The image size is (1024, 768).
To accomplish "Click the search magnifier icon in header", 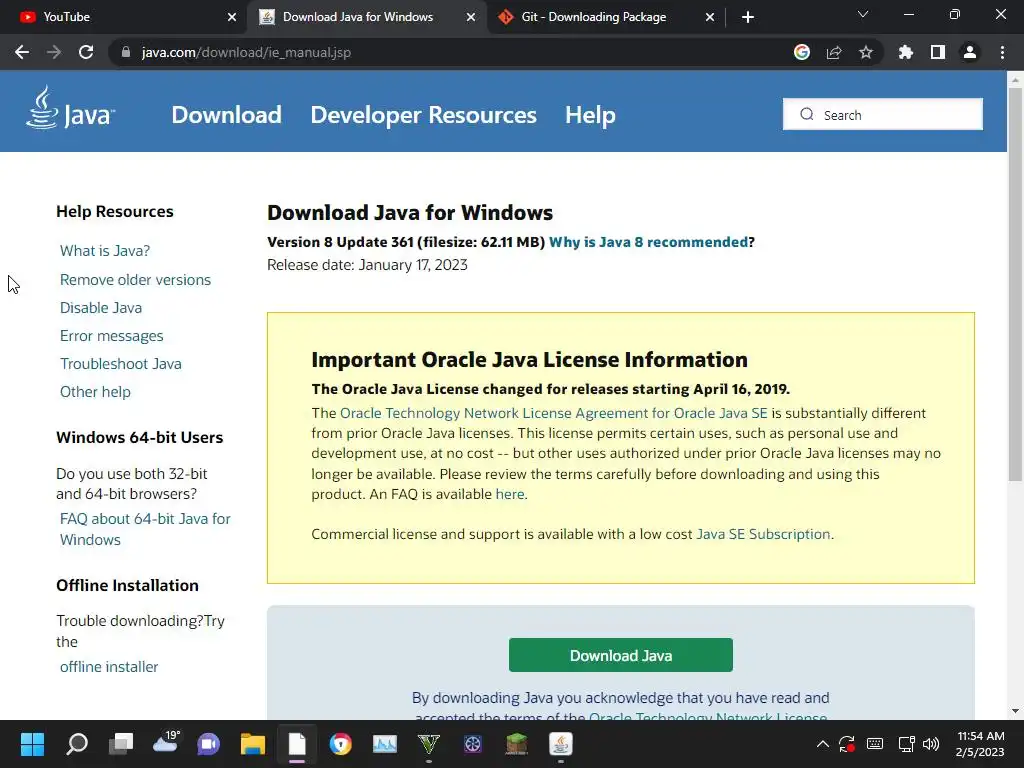I will [807, 114].
